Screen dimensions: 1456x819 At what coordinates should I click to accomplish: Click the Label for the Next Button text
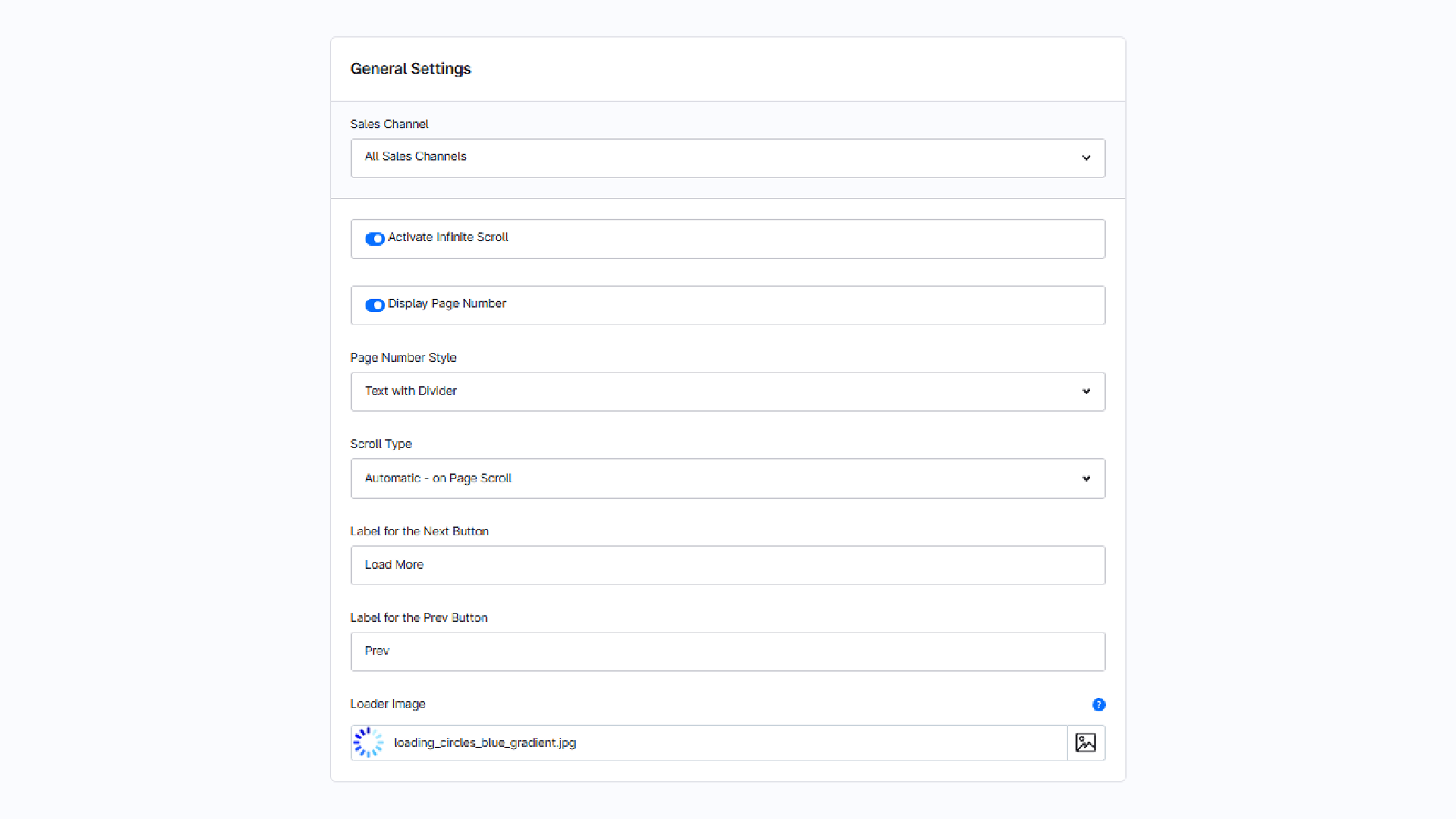click(x=419, y=532)
